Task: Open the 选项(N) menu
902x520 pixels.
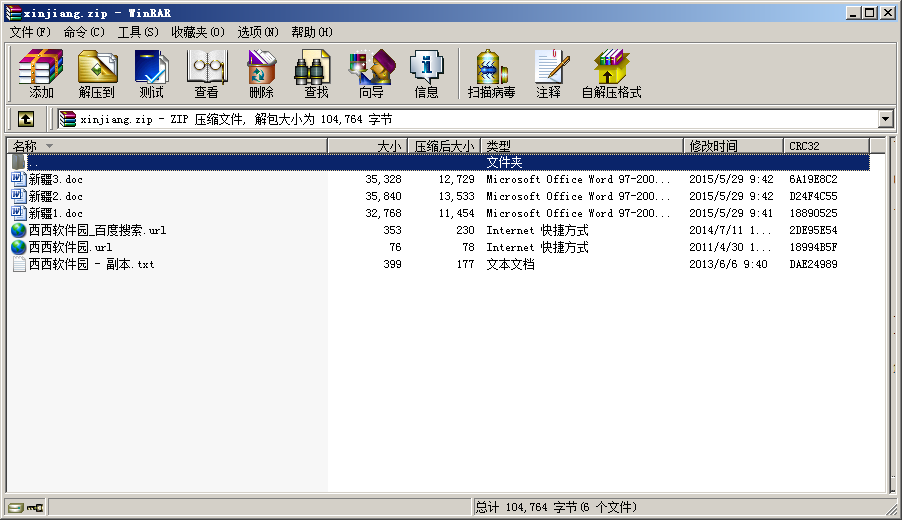Action: click(258, 32)
